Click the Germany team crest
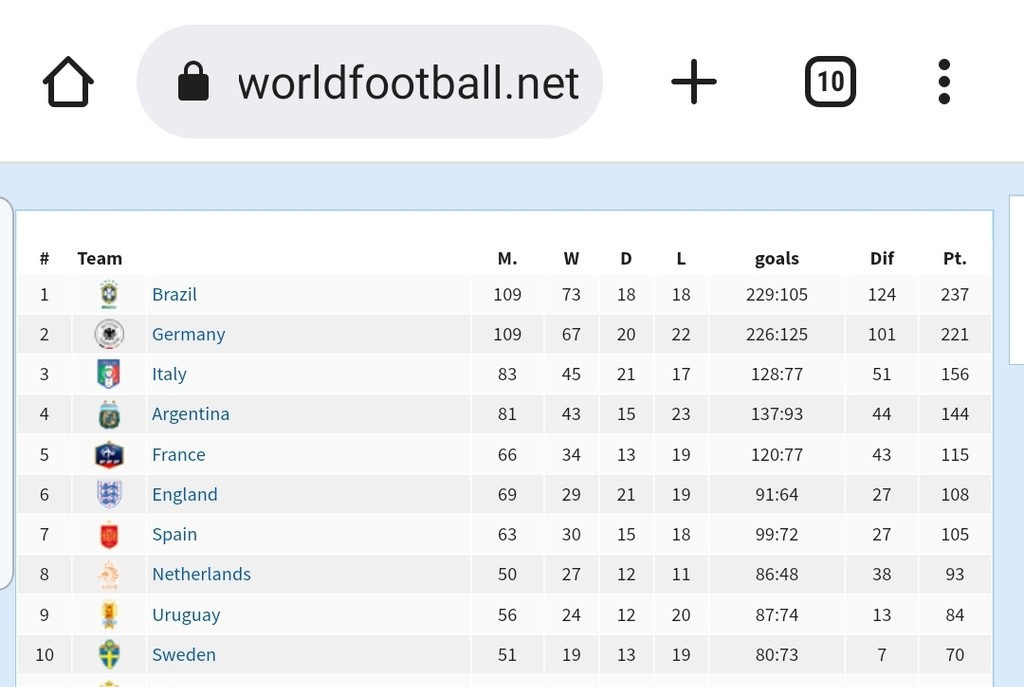This screenshot has height=687, width=1024. [x=109, y=334]
